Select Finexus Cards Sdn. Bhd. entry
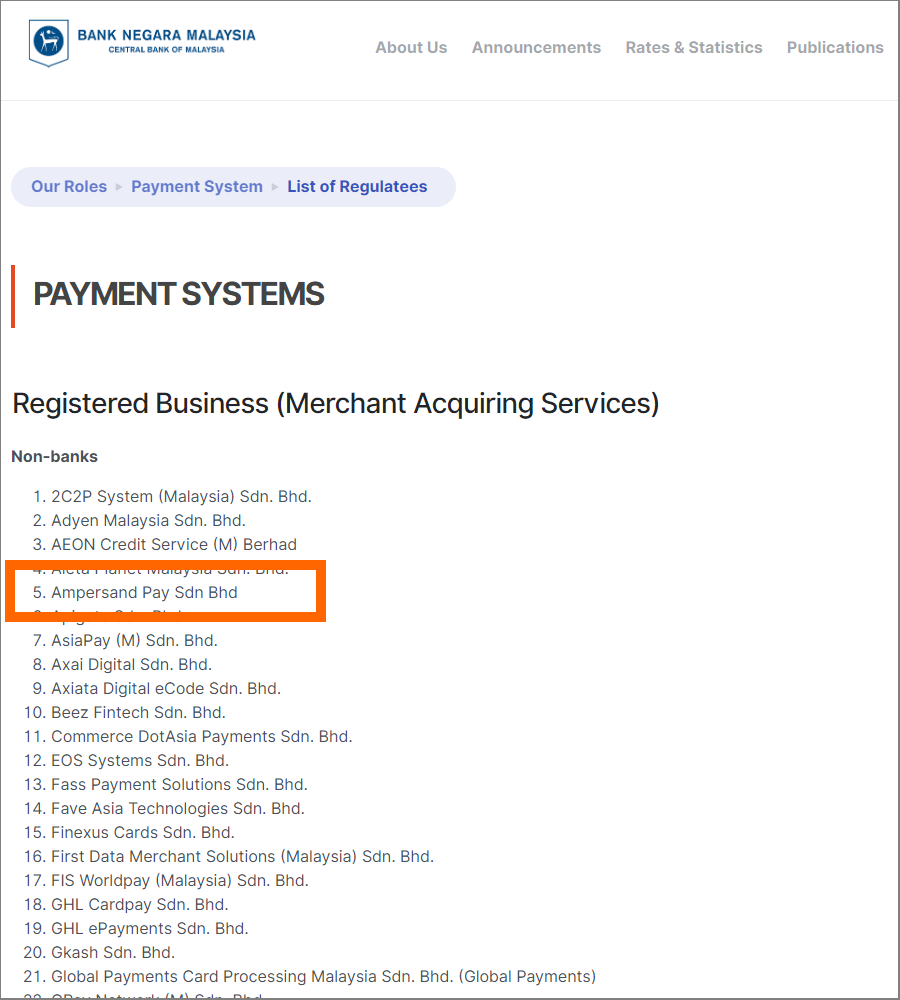The image size is (900, 1000). (143, 833)
